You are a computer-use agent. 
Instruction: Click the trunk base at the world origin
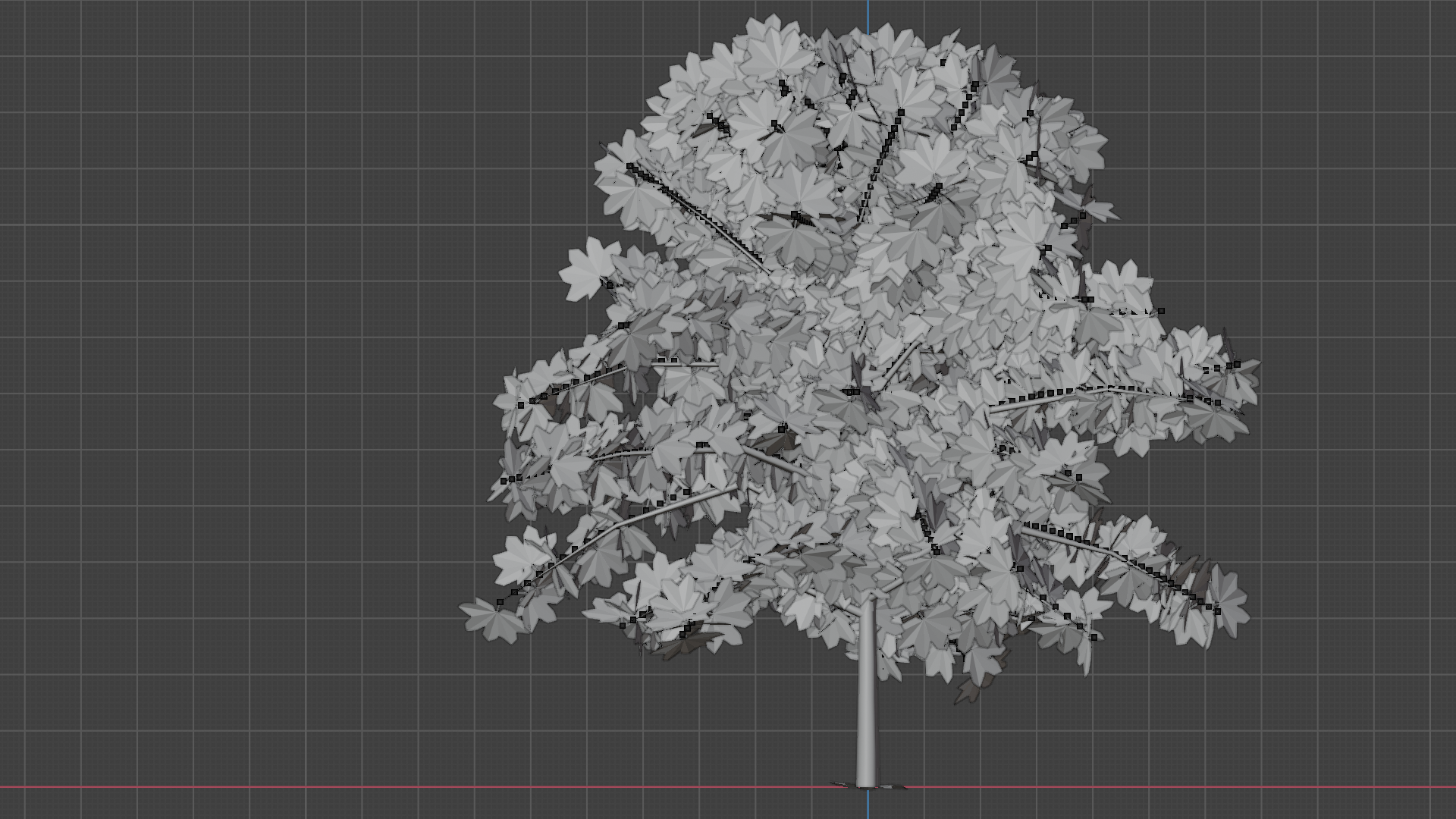coord(865,783)
